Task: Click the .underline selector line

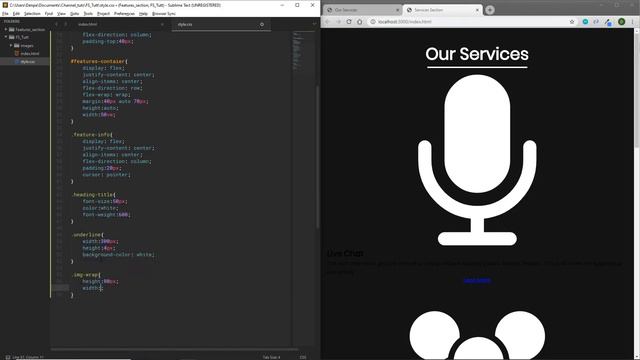Action: tap(87, 235)
